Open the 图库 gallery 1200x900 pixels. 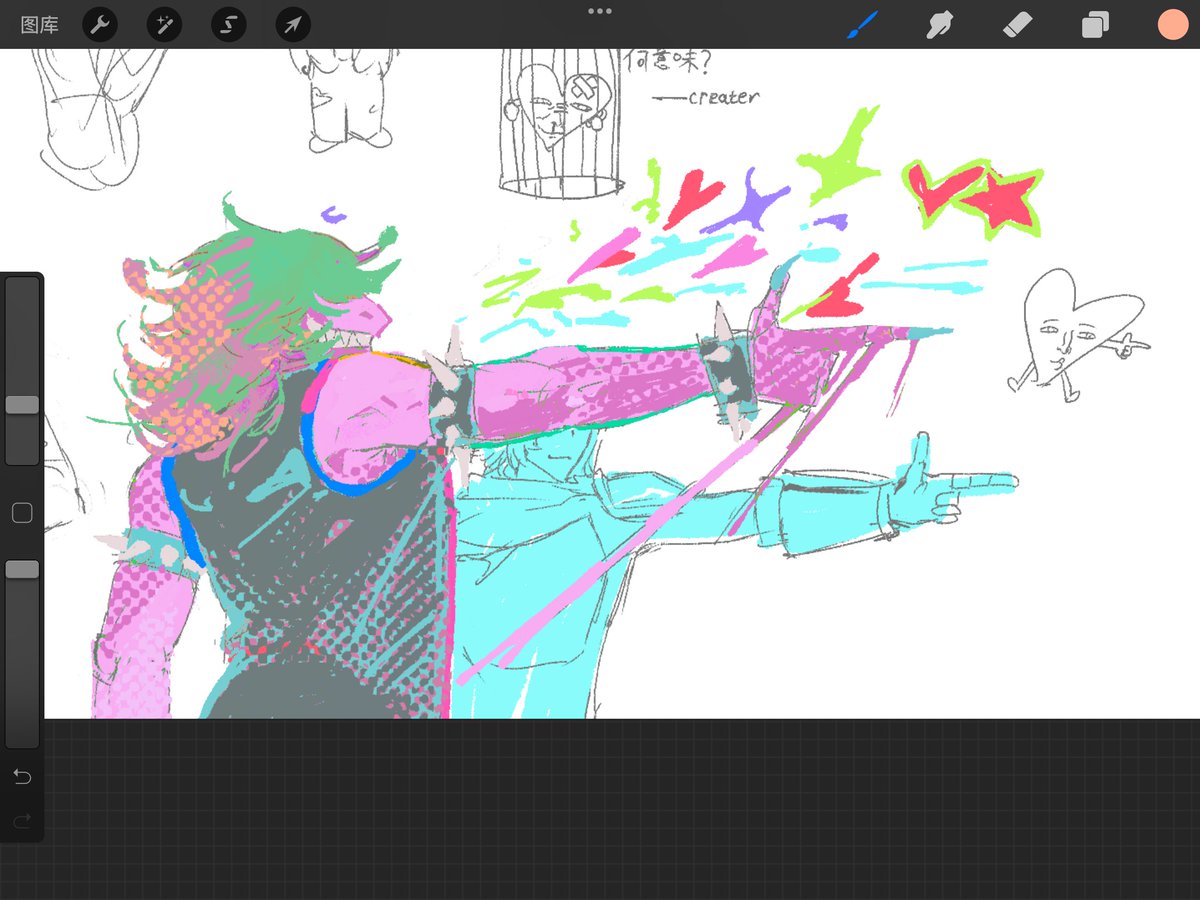coord(39,25)
